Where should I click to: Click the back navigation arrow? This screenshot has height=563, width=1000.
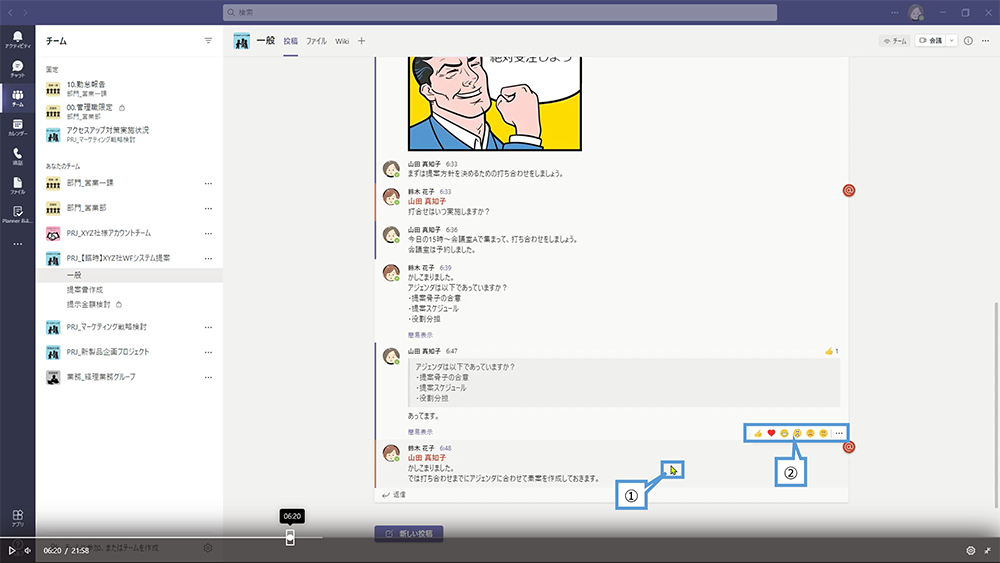(x=10, y=12)
